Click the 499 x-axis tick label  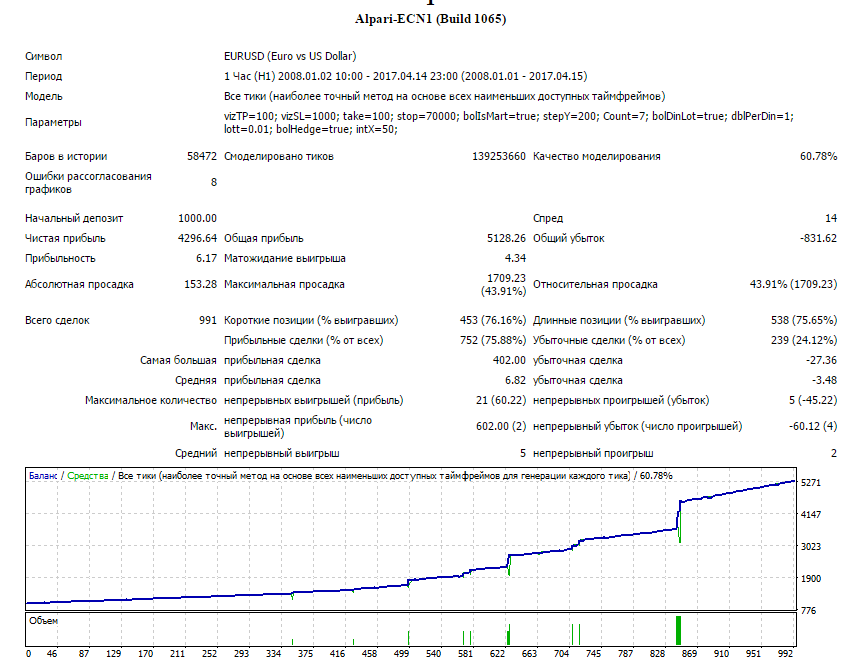click(401, 654)
